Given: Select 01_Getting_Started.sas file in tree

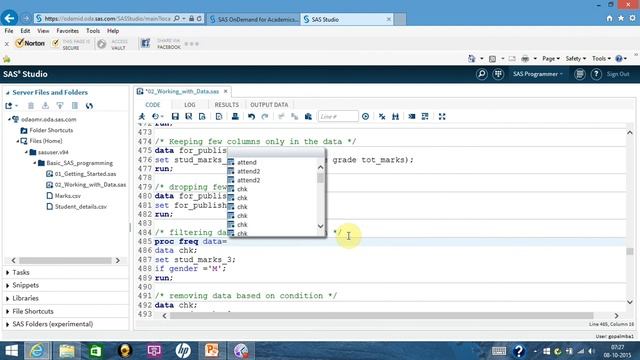Looking at the screenshot, I should coord(85,174).
